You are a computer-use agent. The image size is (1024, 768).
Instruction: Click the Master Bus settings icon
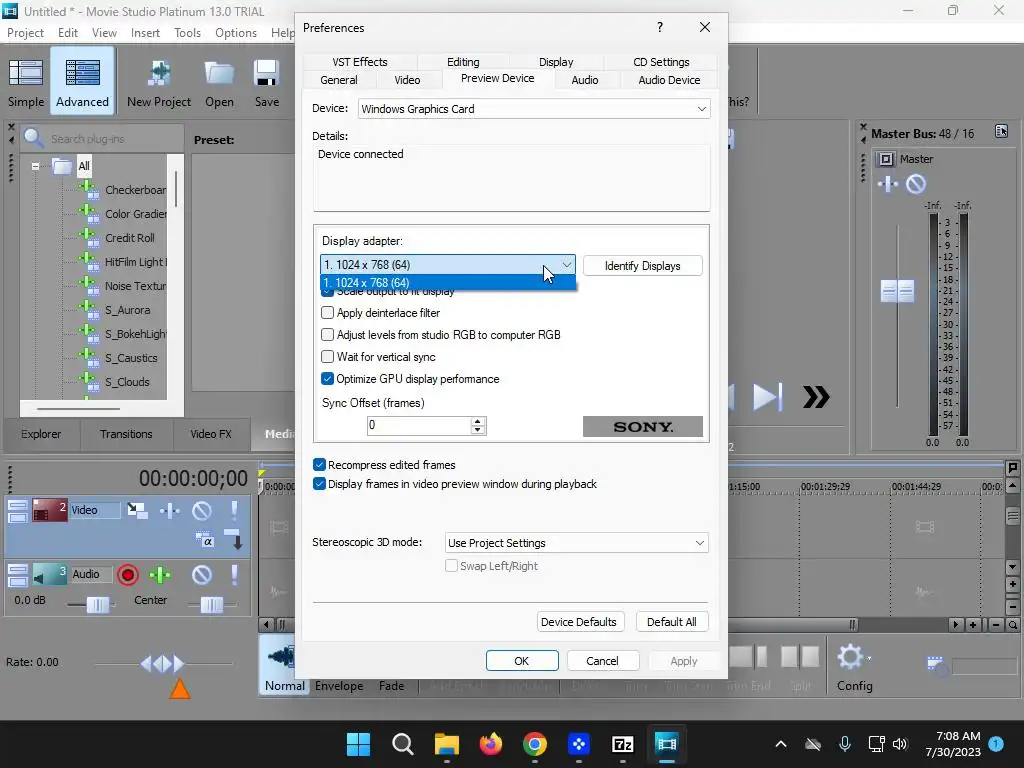pyautogui.click(x=1001, y=131)
